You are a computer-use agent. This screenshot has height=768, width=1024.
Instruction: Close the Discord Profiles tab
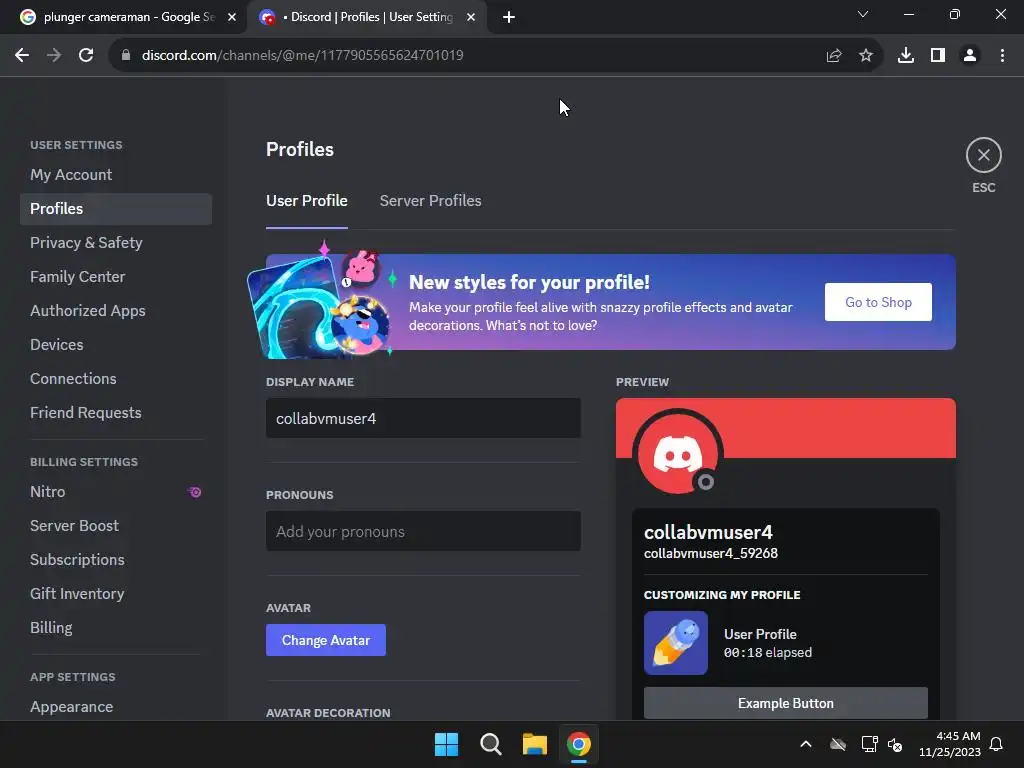[x=471, y=18]
